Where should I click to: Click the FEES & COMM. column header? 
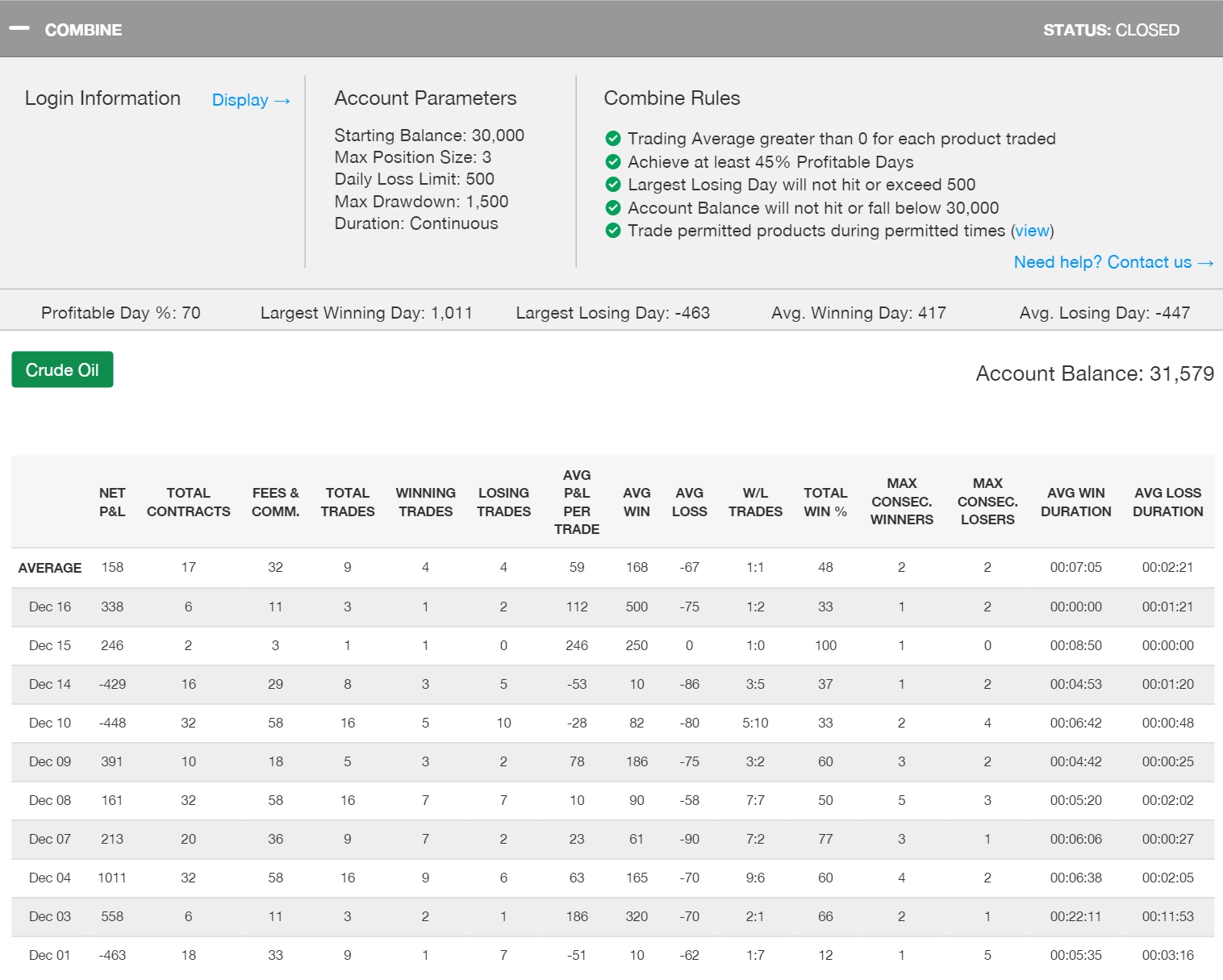[x=275, y=502]
